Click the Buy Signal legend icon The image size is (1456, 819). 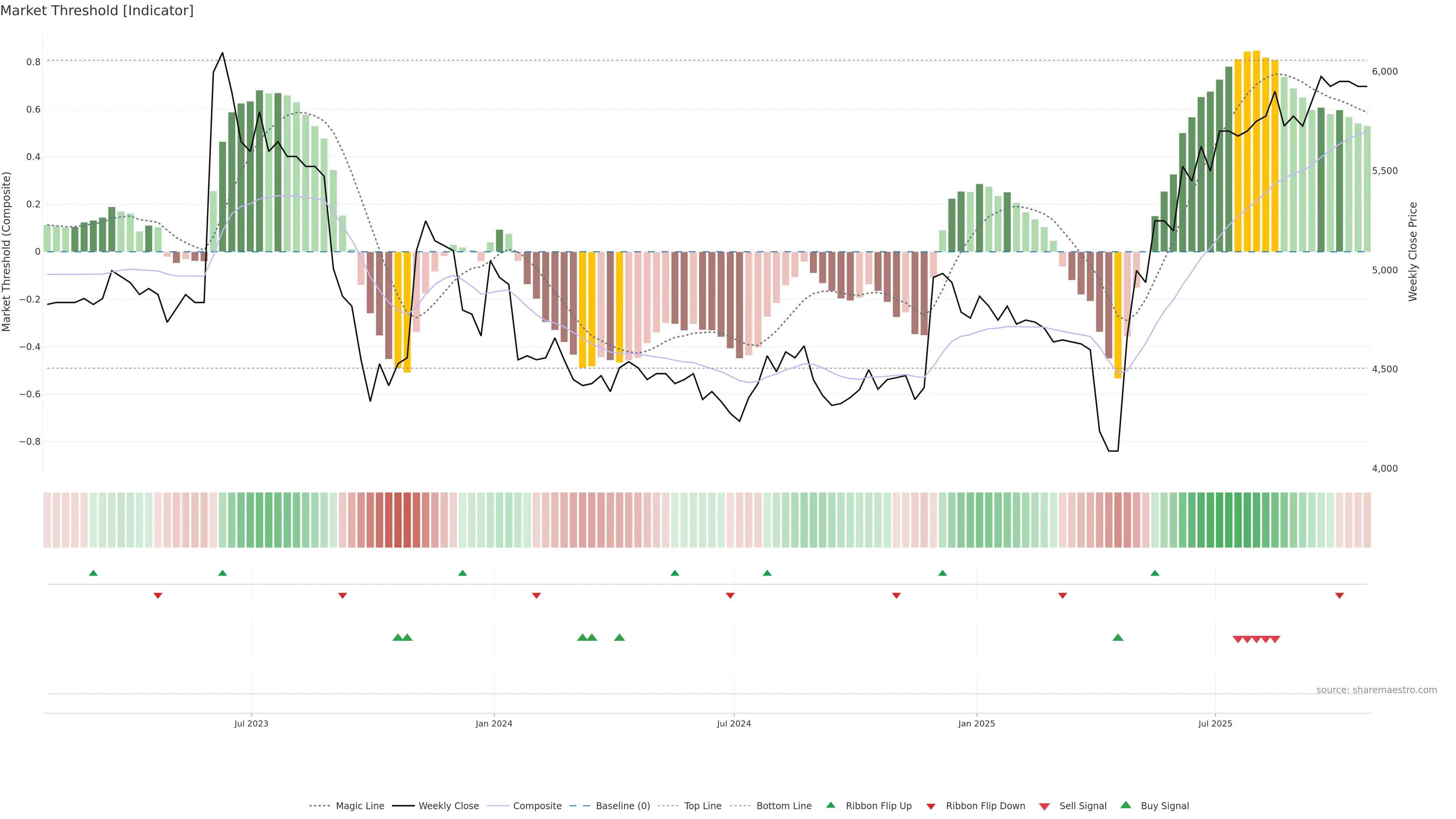pos(1125,805)
